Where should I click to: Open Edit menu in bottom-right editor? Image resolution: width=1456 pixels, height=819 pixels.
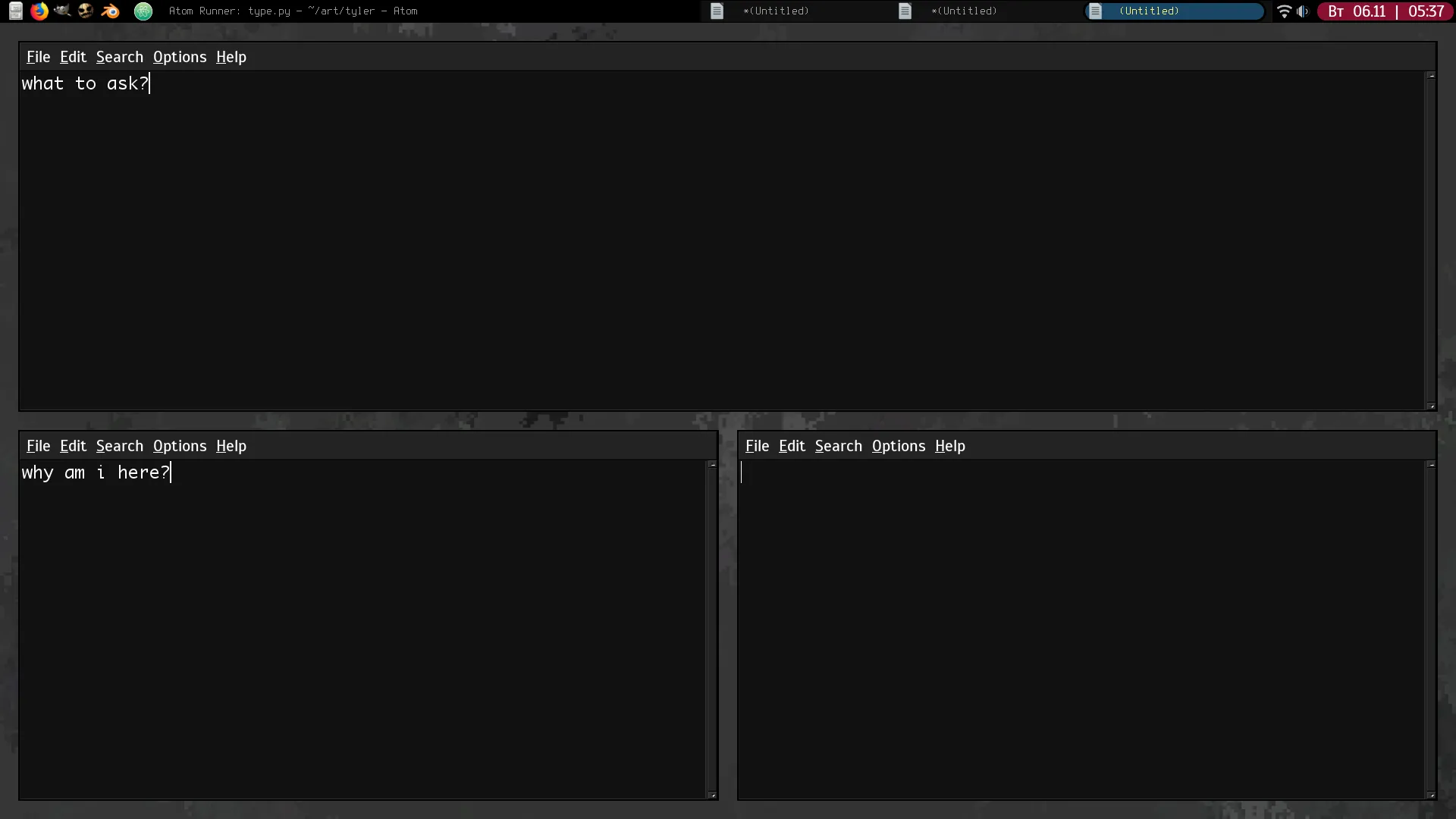pyautogui.click(x=792, y=446)
